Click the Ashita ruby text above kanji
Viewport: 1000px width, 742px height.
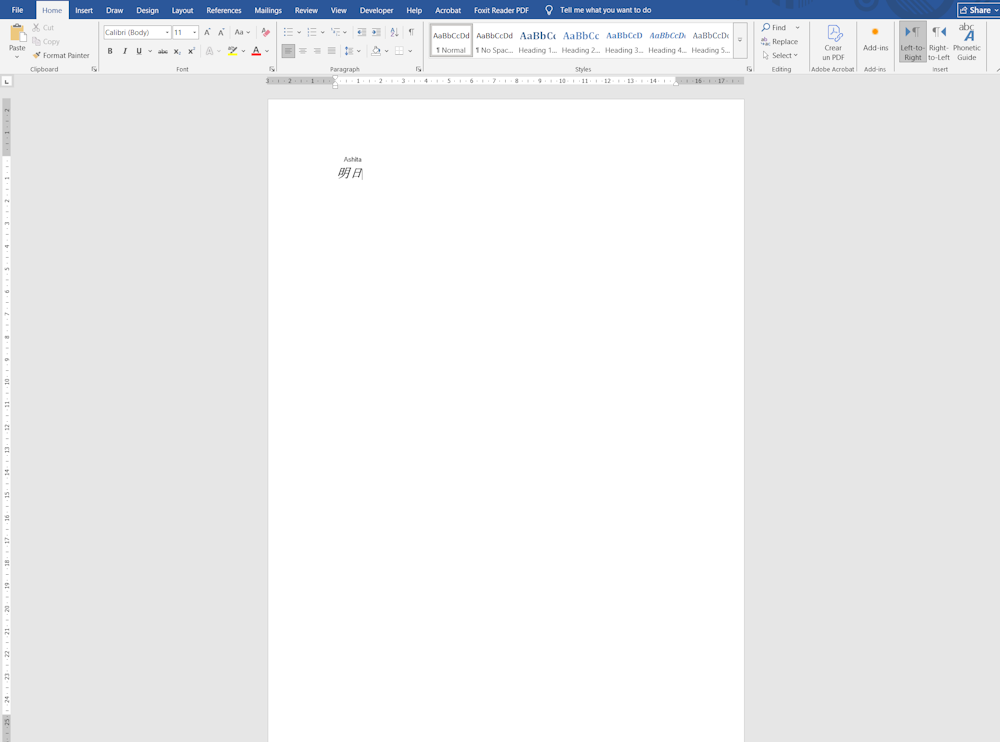coord(352,160)
